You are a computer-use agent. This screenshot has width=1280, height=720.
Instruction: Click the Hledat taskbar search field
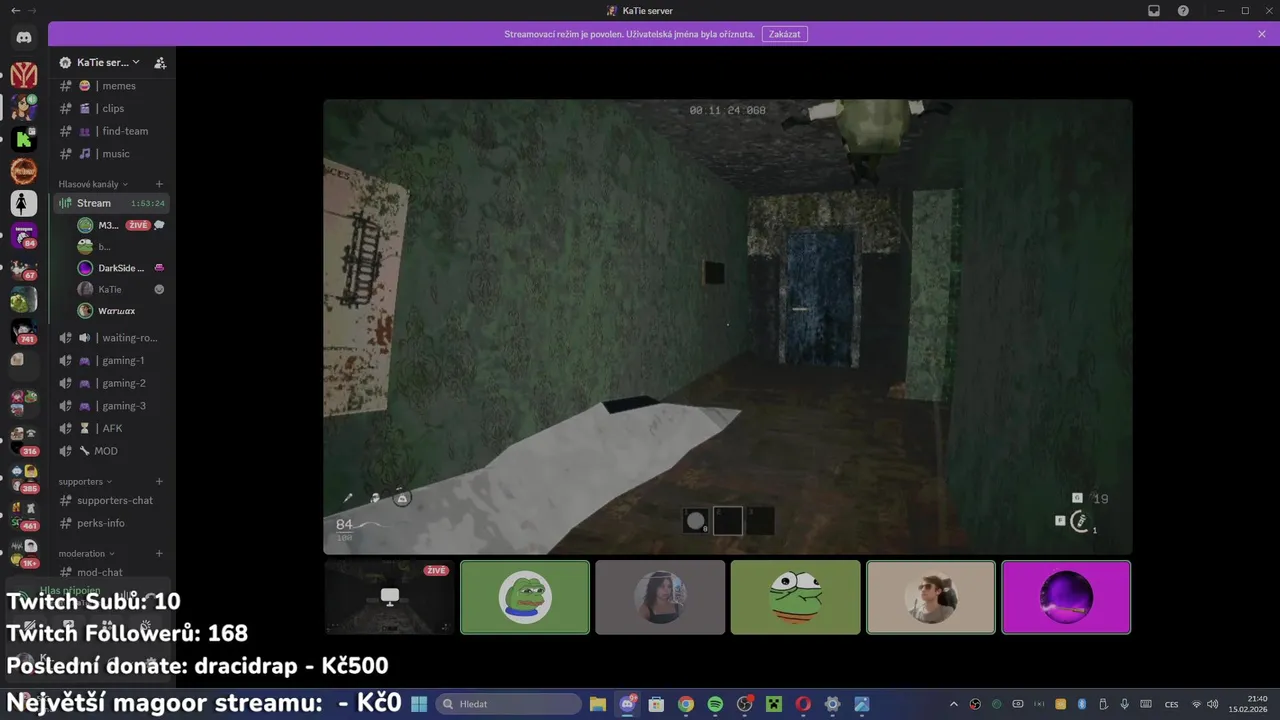(509, 704)
